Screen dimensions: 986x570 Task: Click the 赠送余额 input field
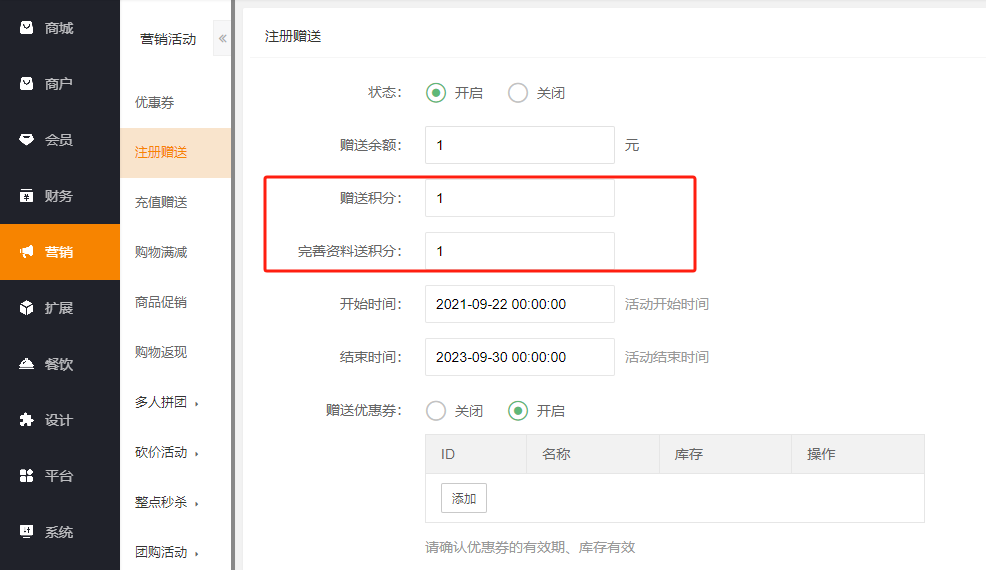tap(519, 145)
